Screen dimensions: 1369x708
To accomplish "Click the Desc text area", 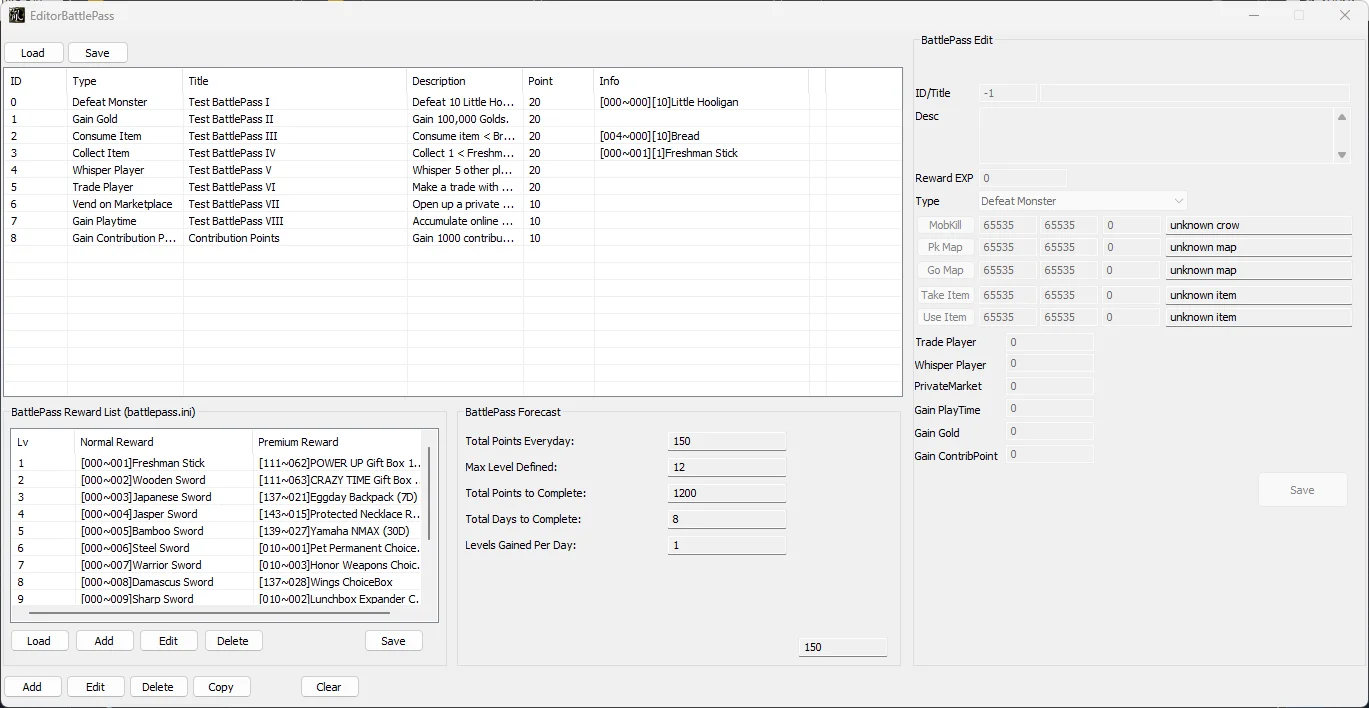I will coord(1156,136).
